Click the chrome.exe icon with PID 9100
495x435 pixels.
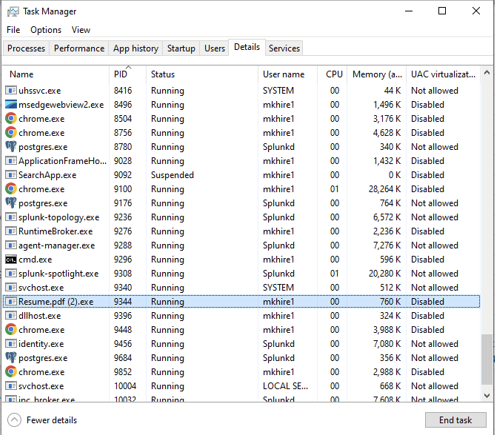tap(11, 189)
